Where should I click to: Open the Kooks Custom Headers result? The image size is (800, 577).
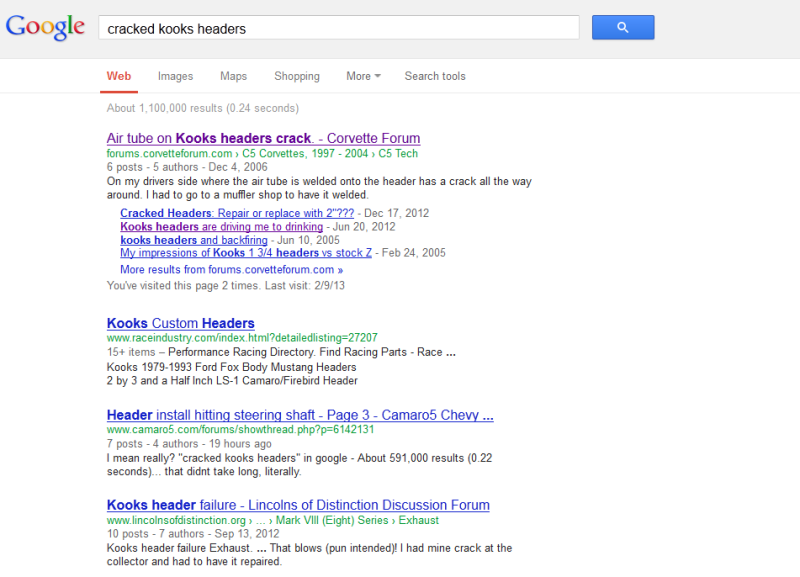pyautogui.click(x=180, y=323)
